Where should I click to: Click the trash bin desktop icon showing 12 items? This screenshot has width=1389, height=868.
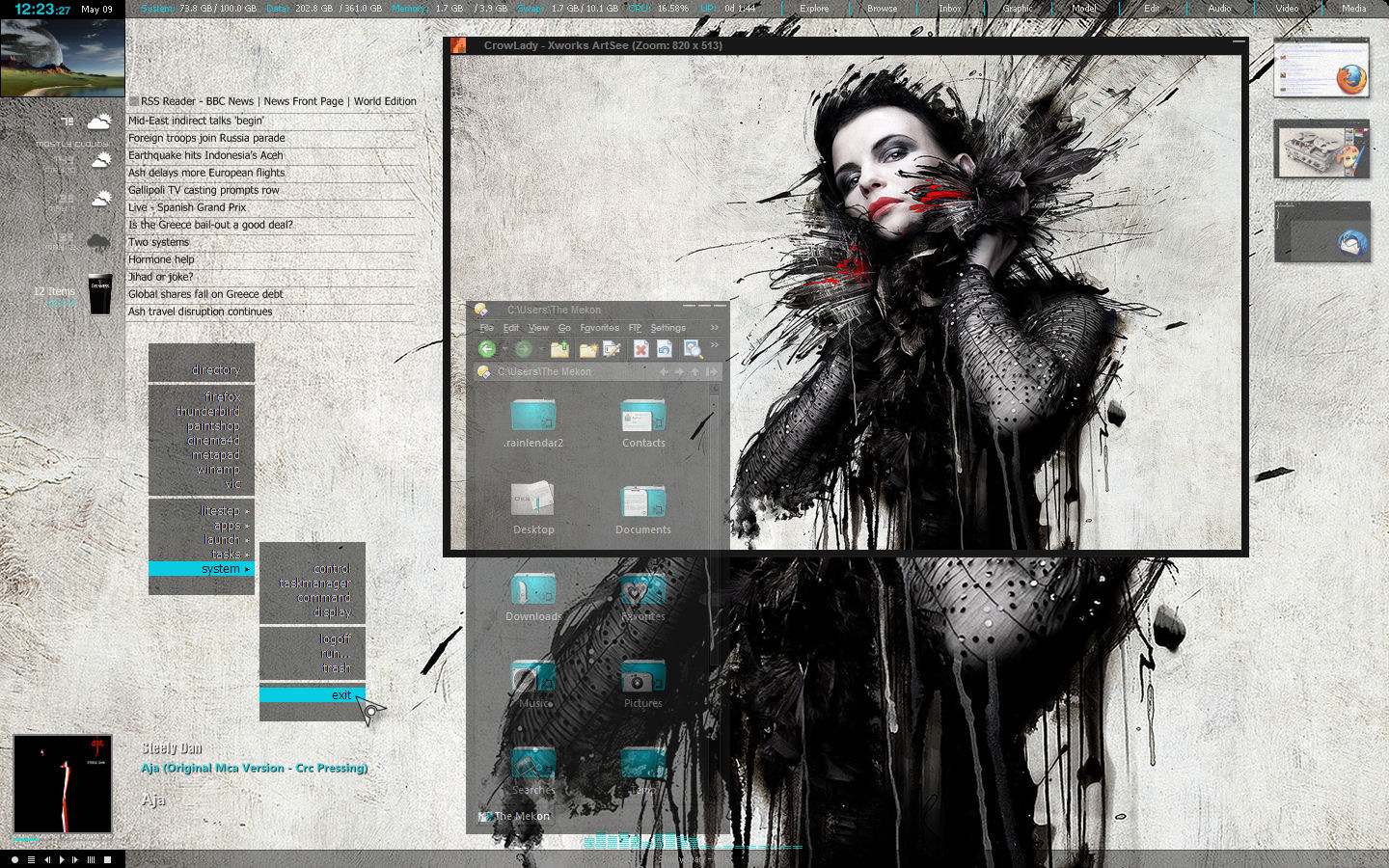99,294
